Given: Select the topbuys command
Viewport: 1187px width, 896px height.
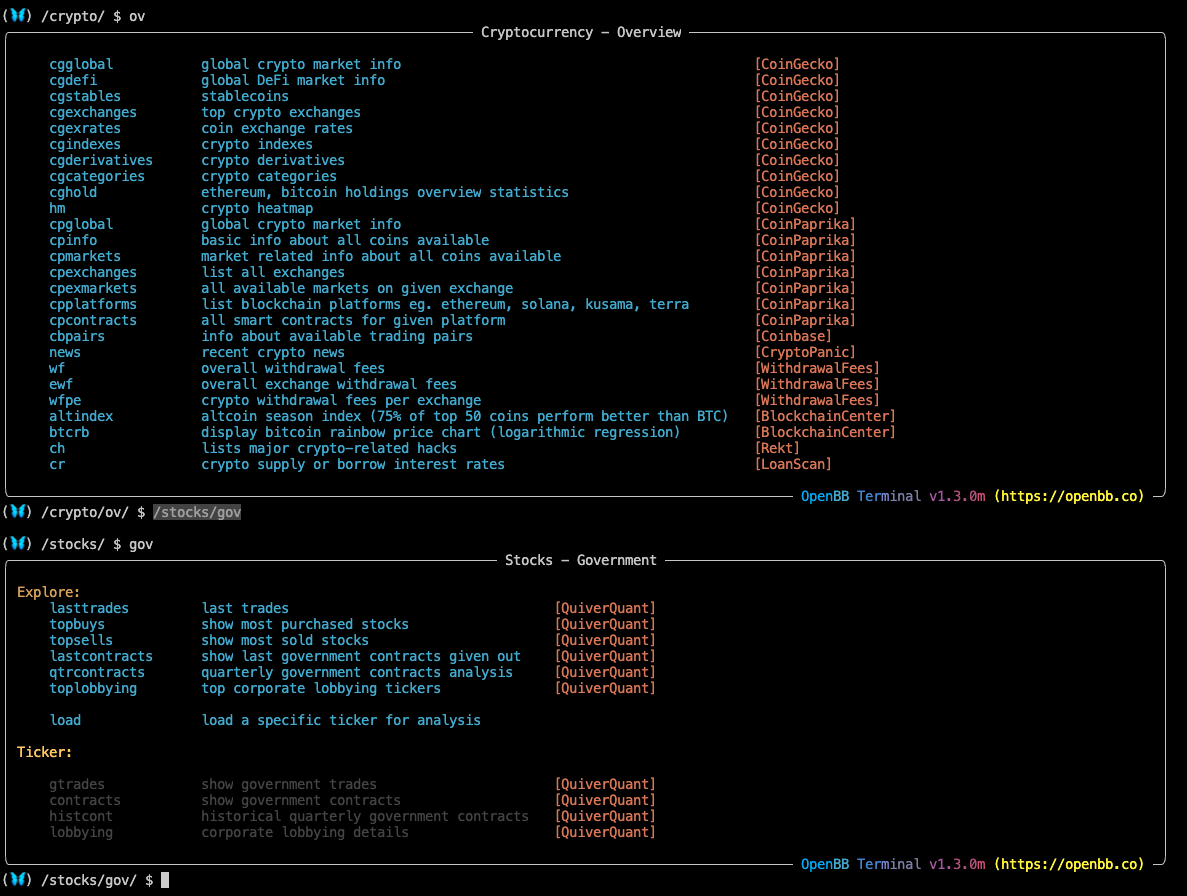Looking at the screenshot, I should tap(77, 624).
